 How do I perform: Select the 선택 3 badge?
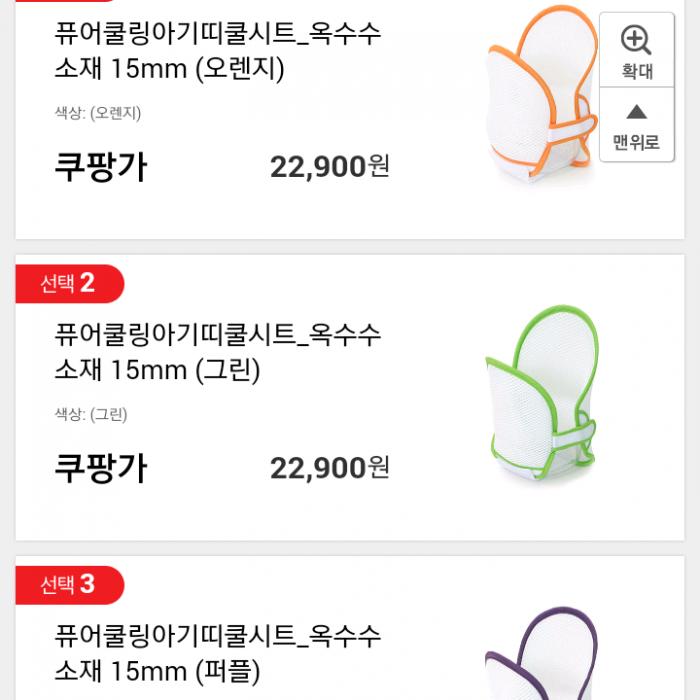(x=69, y=585)
